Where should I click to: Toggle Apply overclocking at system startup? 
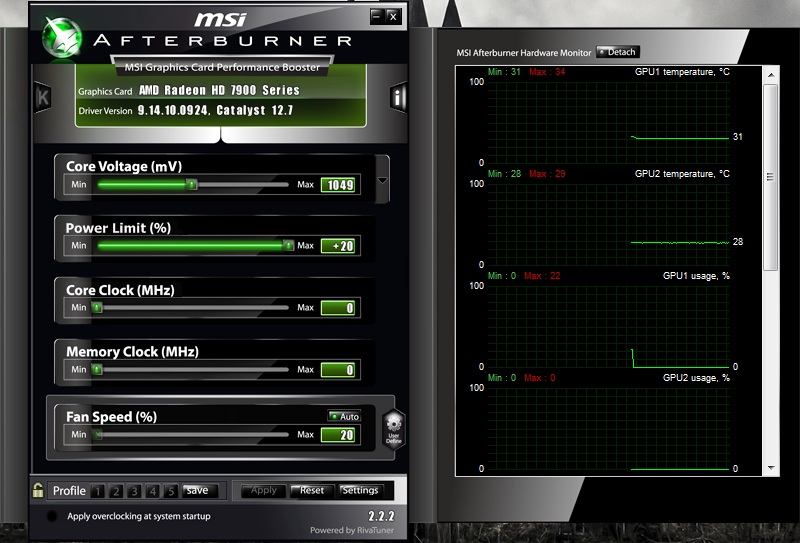(52, 516)
